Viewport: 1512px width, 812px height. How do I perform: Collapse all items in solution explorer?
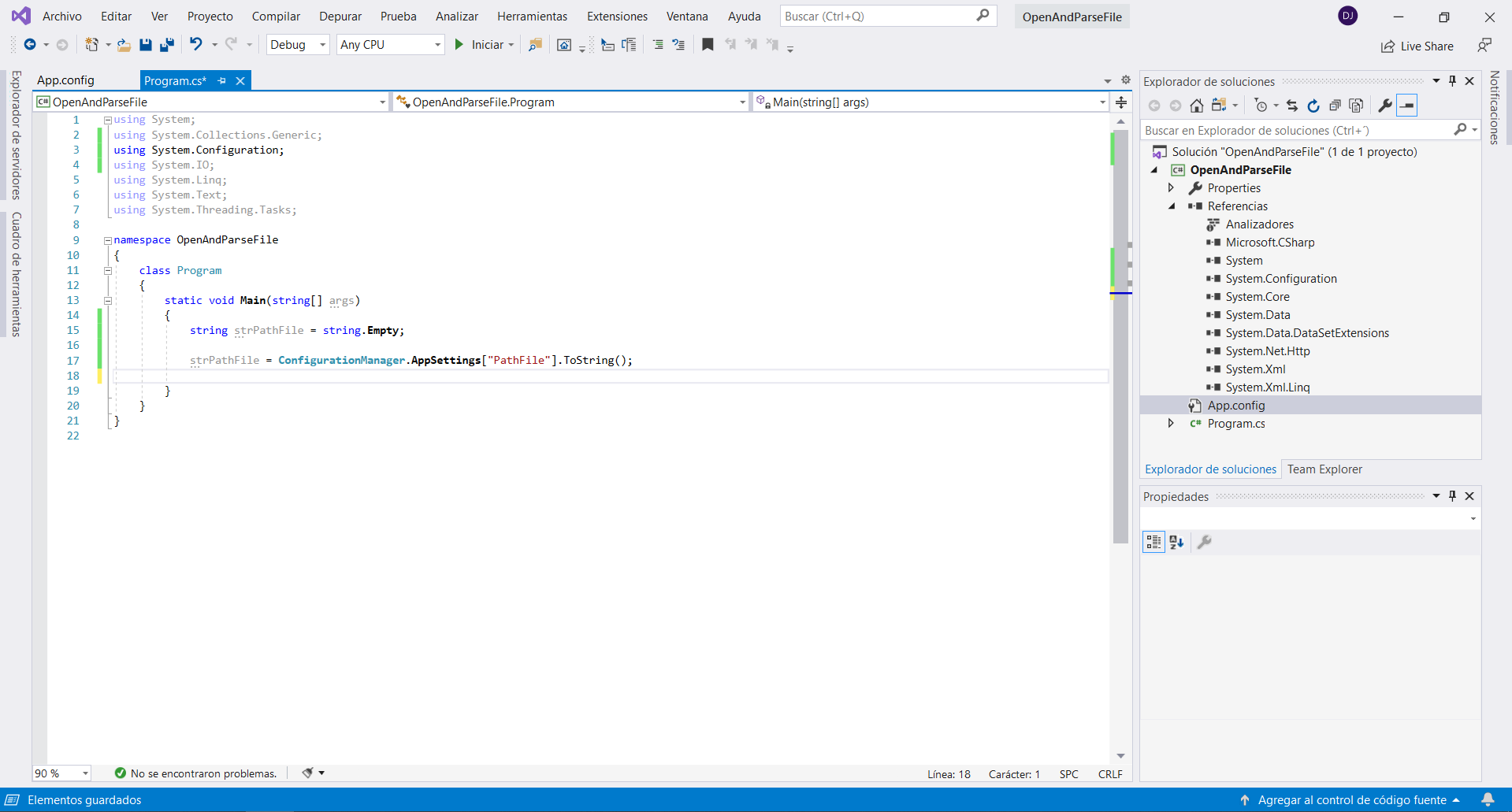coord(1335,106)
